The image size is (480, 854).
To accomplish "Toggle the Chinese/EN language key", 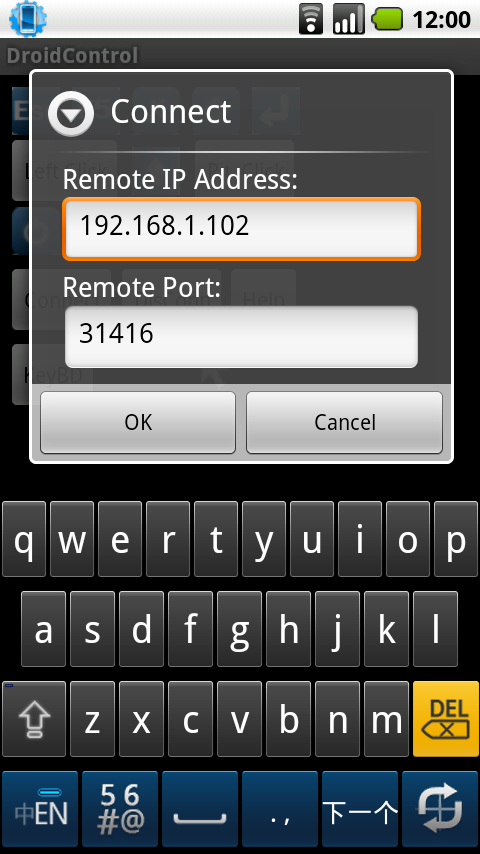I will pyautogui.click(x=40, y=808).
